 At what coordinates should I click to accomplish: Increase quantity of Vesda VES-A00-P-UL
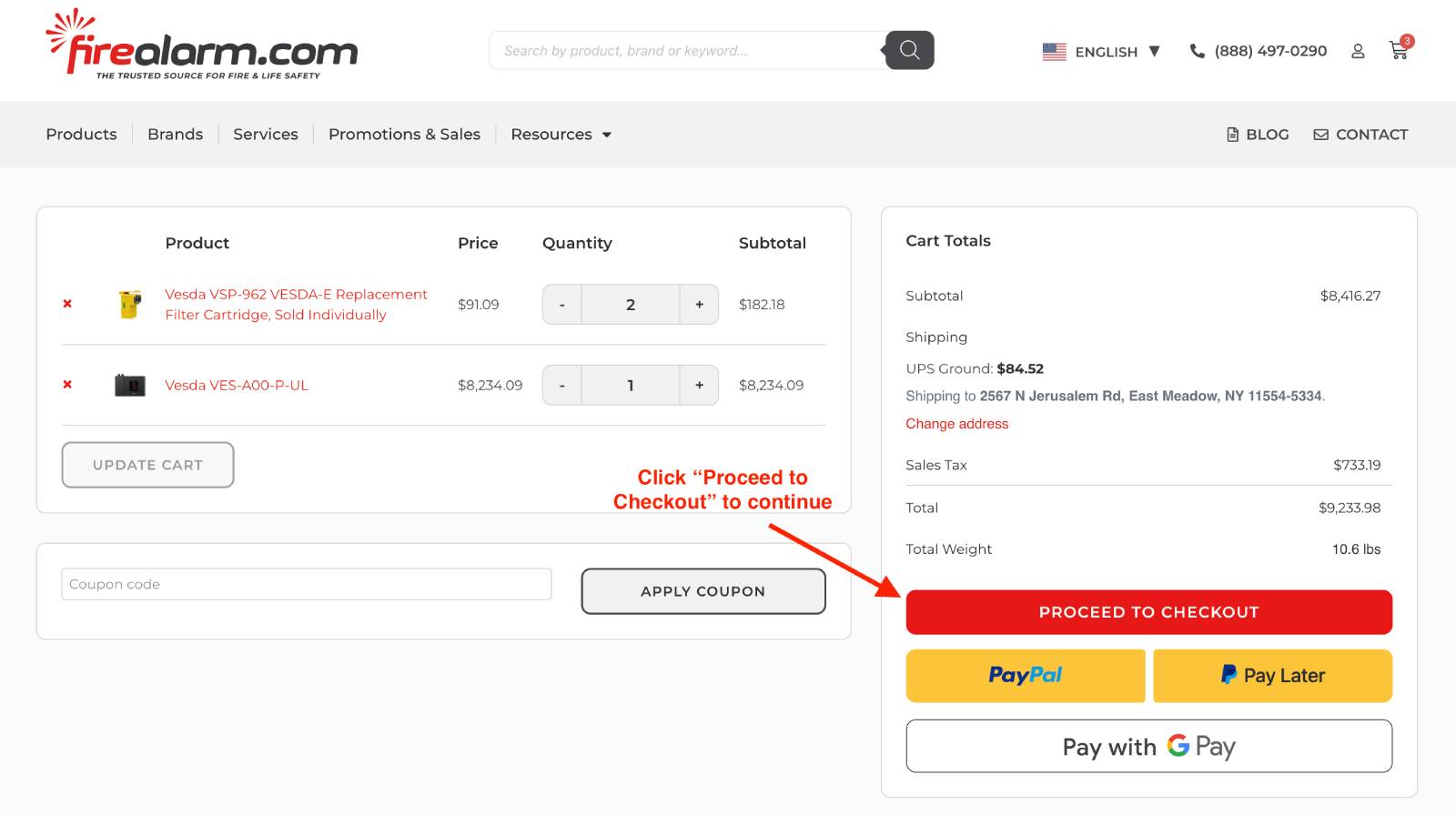(x=699, y=386)
